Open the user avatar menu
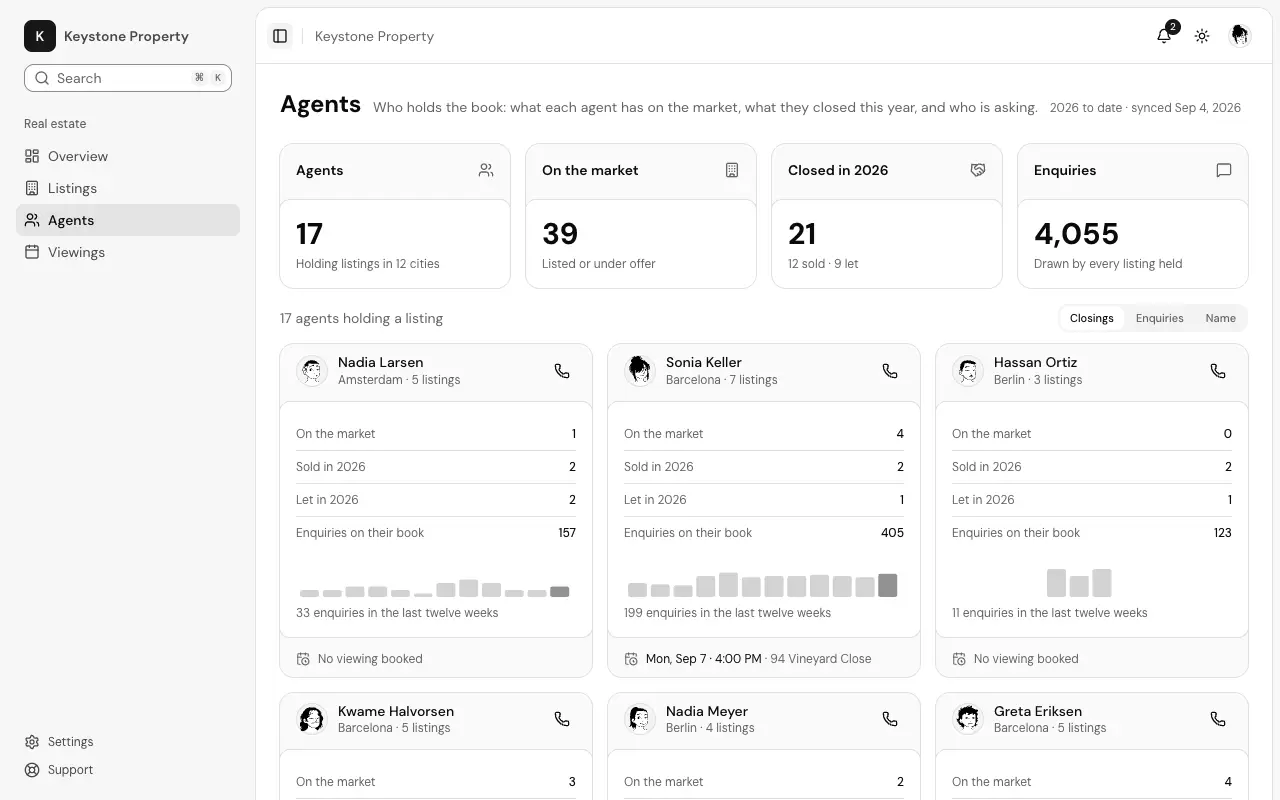Image resolution: width=1280 pixels, height=800 pixels. [1240, 36]
